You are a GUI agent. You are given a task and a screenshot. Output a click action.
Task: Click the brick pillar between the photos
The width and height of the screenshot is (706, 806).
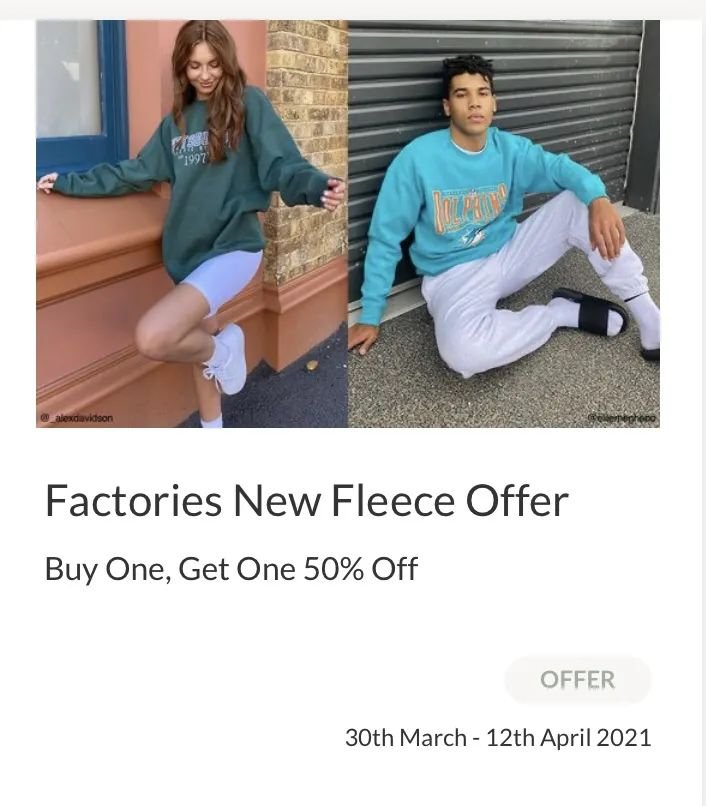click(x=306, y=149)
